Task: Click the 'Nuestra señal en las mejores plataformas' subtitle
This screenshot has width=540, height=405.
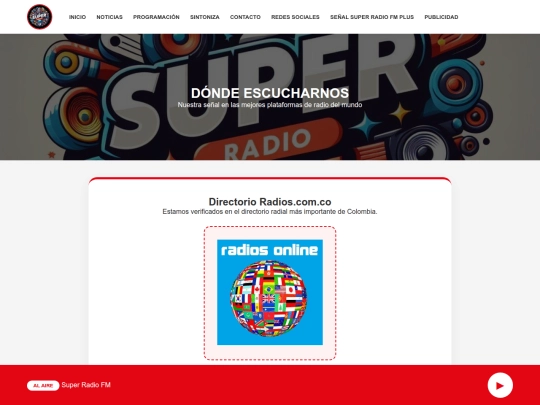Action: click(x=270, y=105)
